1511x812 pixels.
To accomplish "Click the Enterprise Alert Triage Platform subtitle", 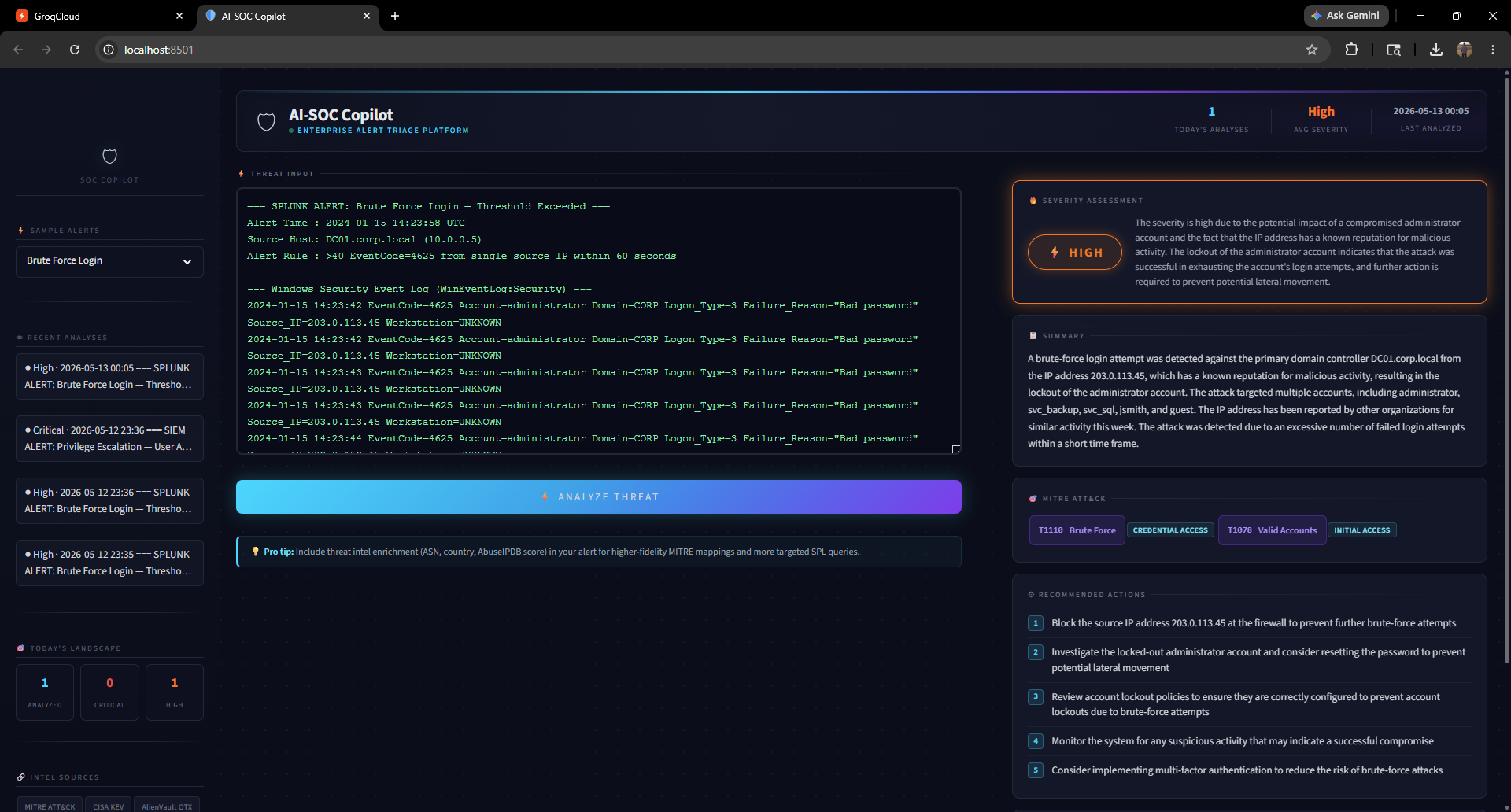I will click(383, 131).
